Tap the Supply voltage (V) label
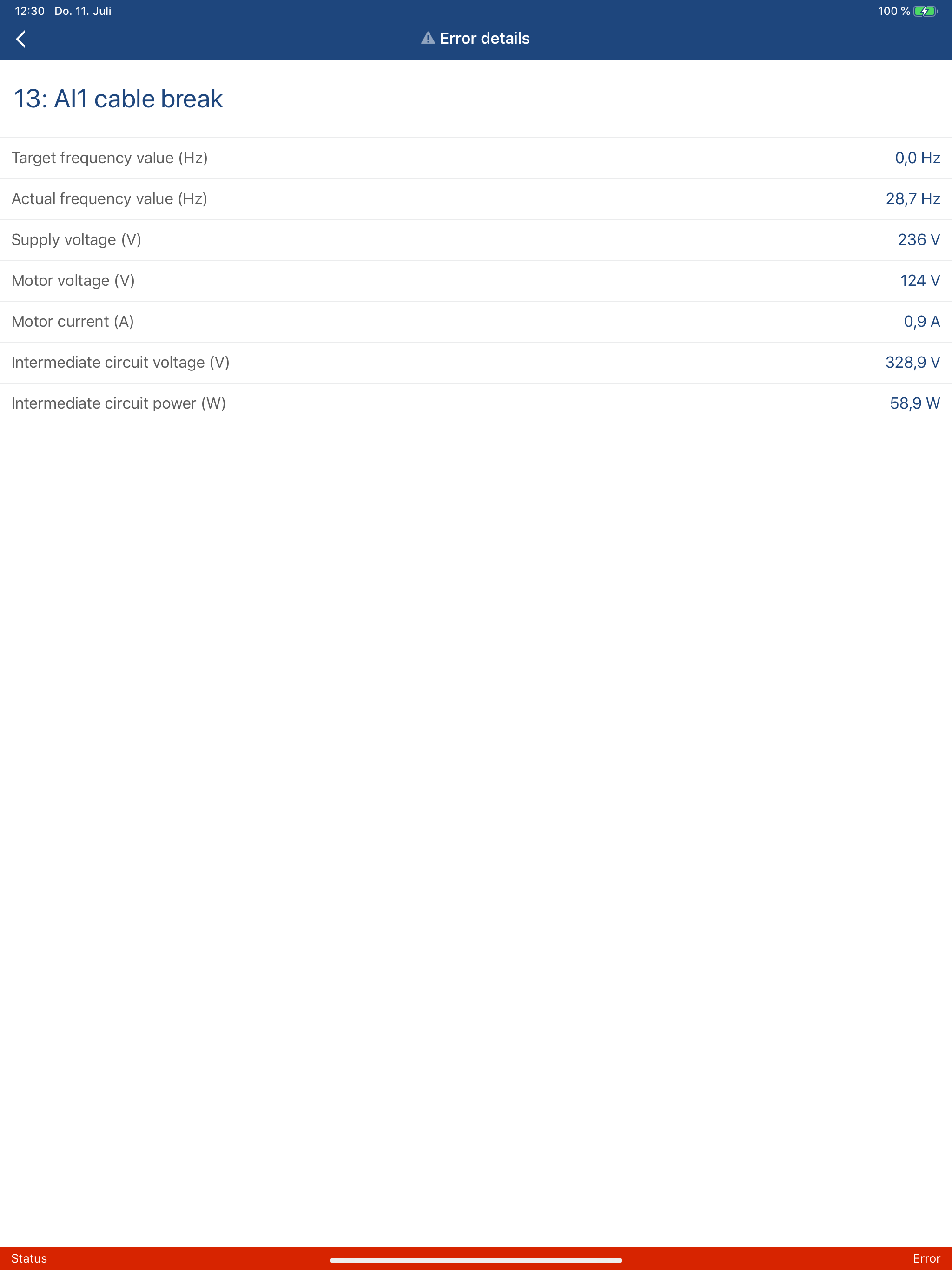Image resolution: width=952 pixels, height=1270 pixels. click(x=76, y=239)
